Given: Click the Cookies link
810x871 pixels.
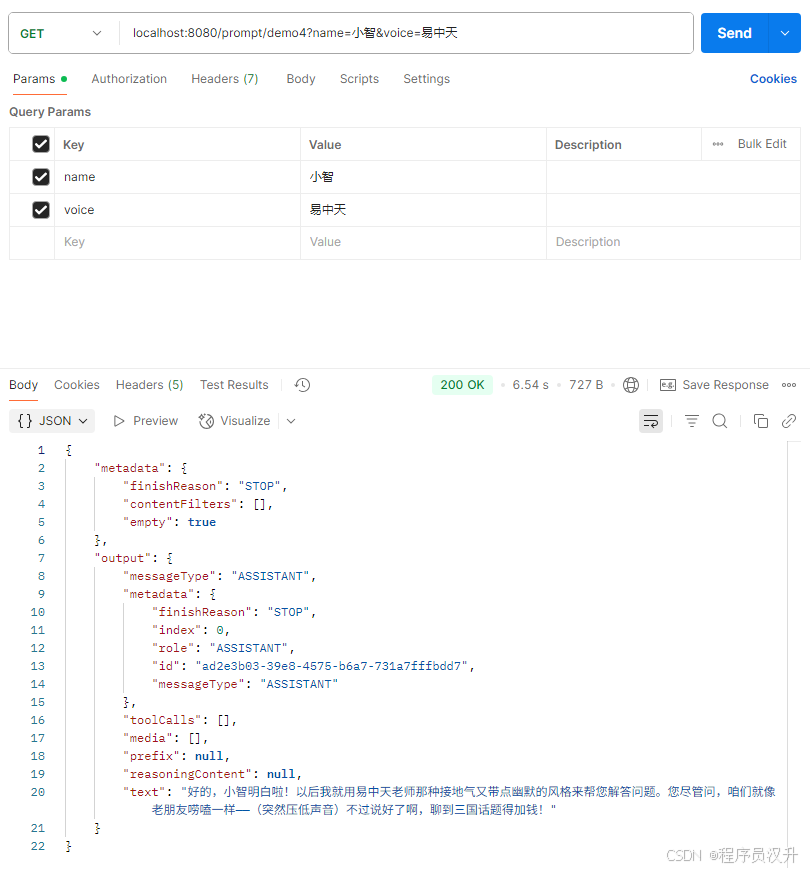Looking at the screenshot, I should click(x=773, y=79).
